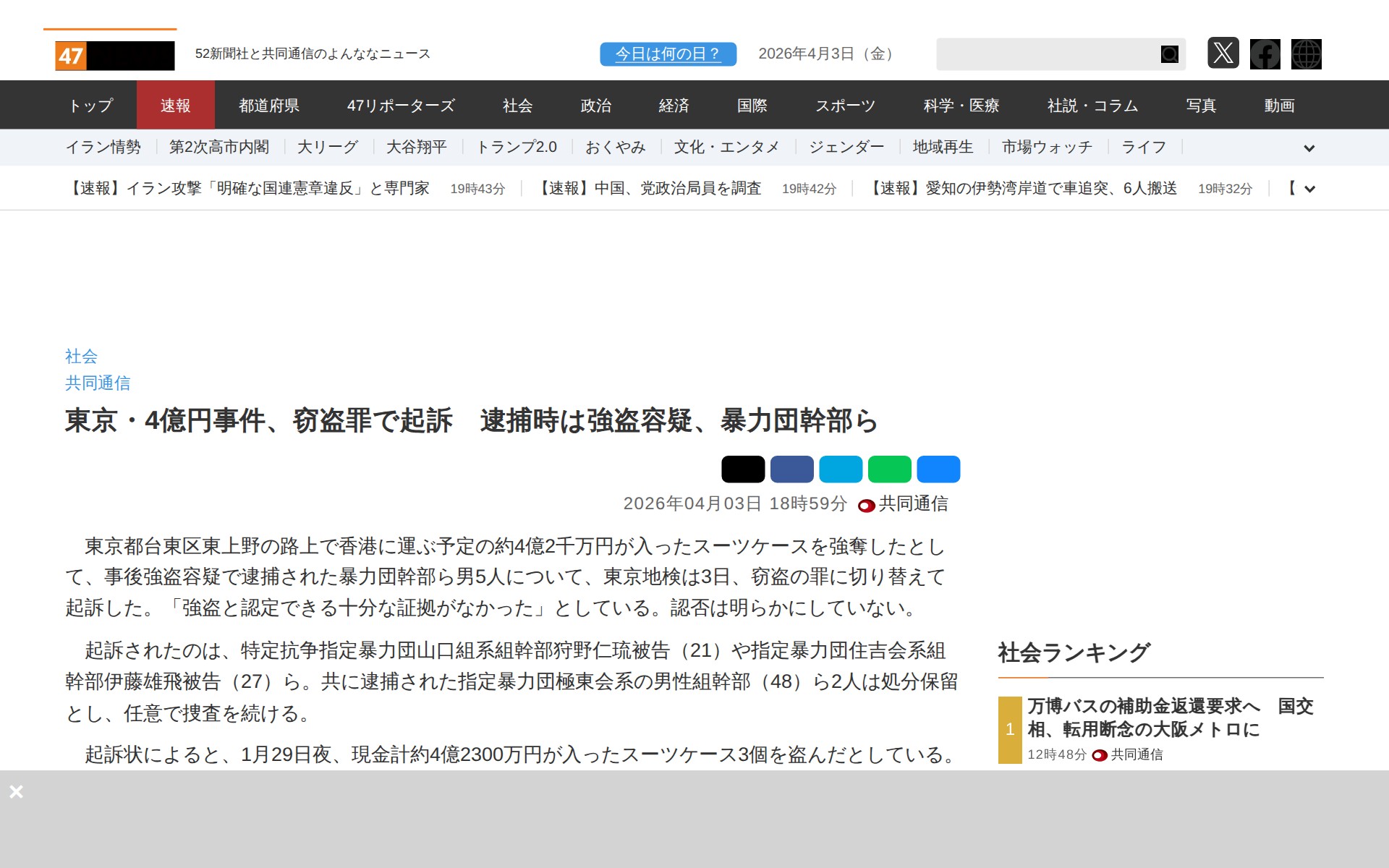Click the 今日は何の日？ button
This screenshot has width=1389, height=868.
pos(668,54)
